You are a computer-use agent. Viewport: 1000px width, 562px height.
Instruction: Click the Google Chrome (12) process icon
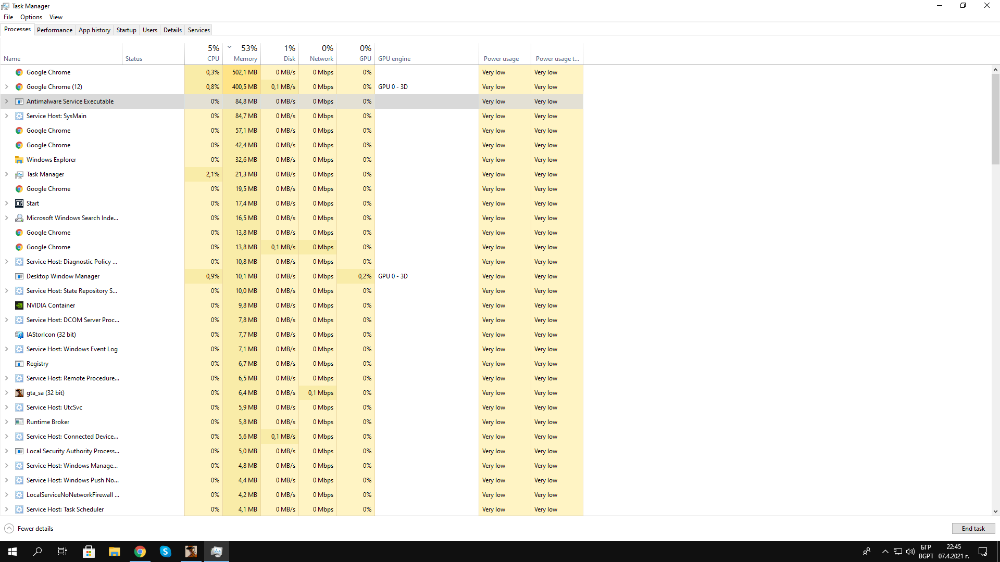(19, 87)
